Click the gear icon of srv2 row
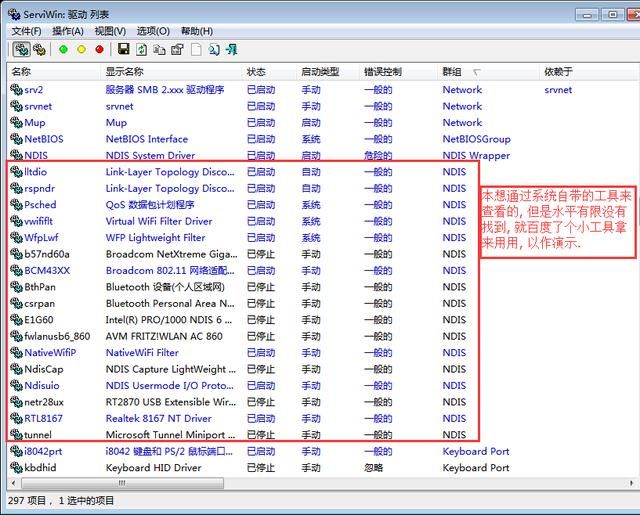The image size is (640, 515). tap(16, 90)
